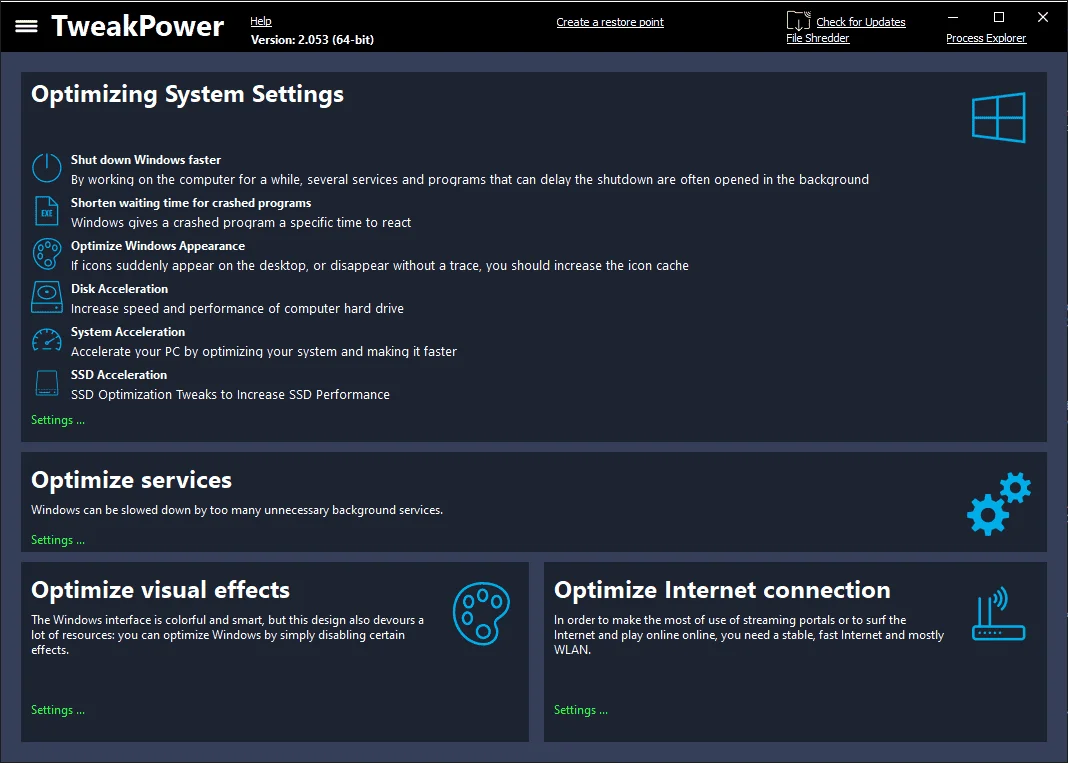Select Shut down Windows faster title
Screen dimensions: 1068x763
pyautogui.click(x=146, y=159)
